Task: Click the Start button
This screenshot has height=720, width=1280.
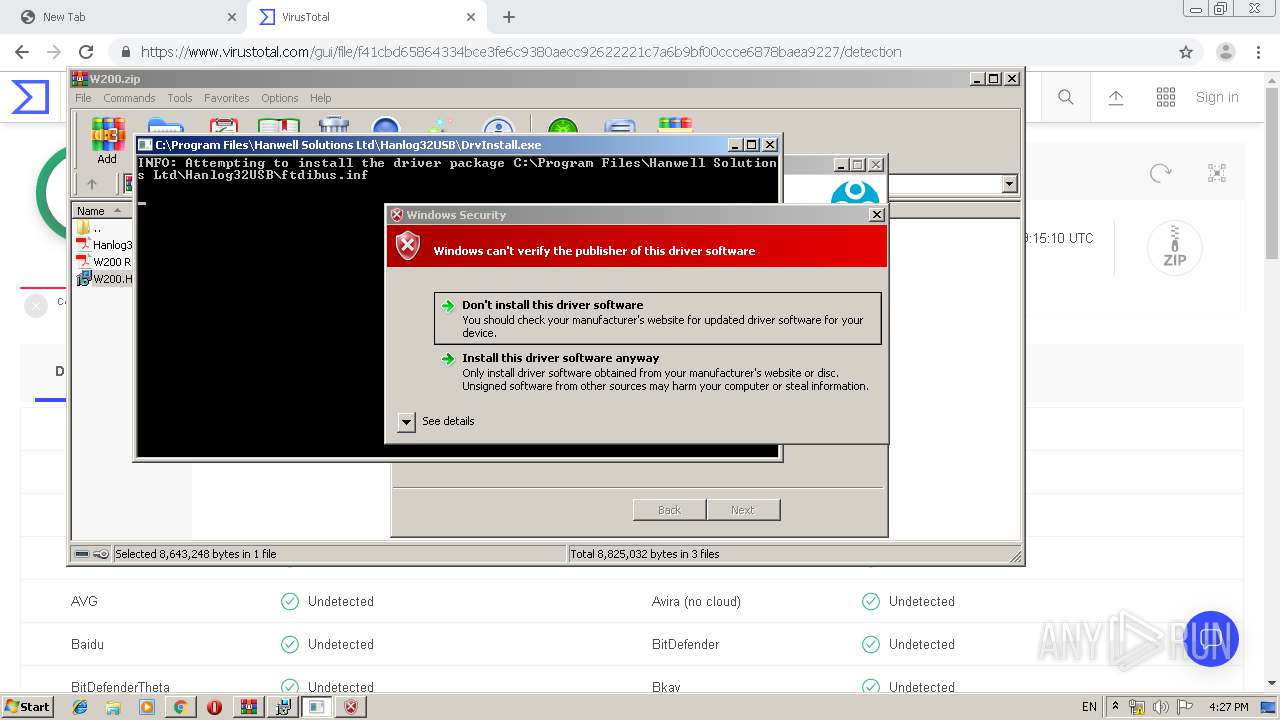Action: point(28,707)
